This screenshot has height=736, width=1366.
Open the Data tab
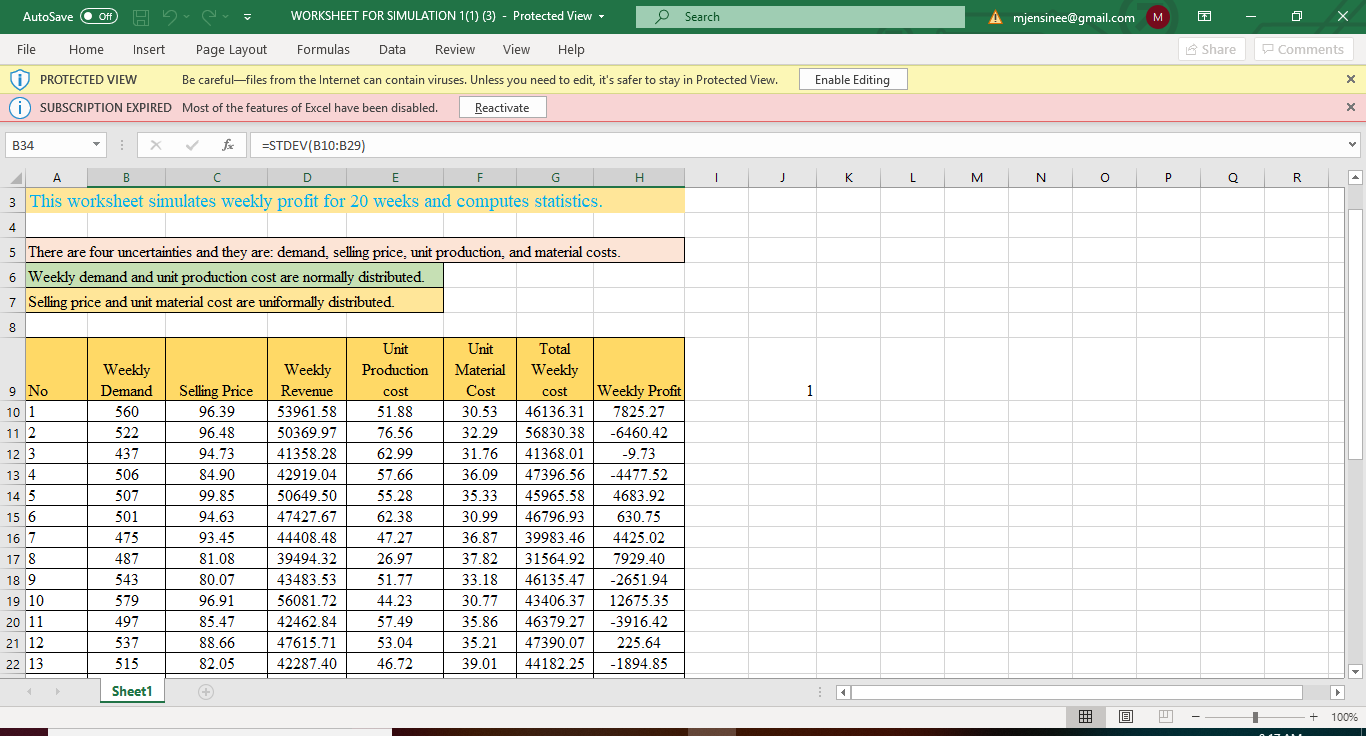click(x=392, y=49)
